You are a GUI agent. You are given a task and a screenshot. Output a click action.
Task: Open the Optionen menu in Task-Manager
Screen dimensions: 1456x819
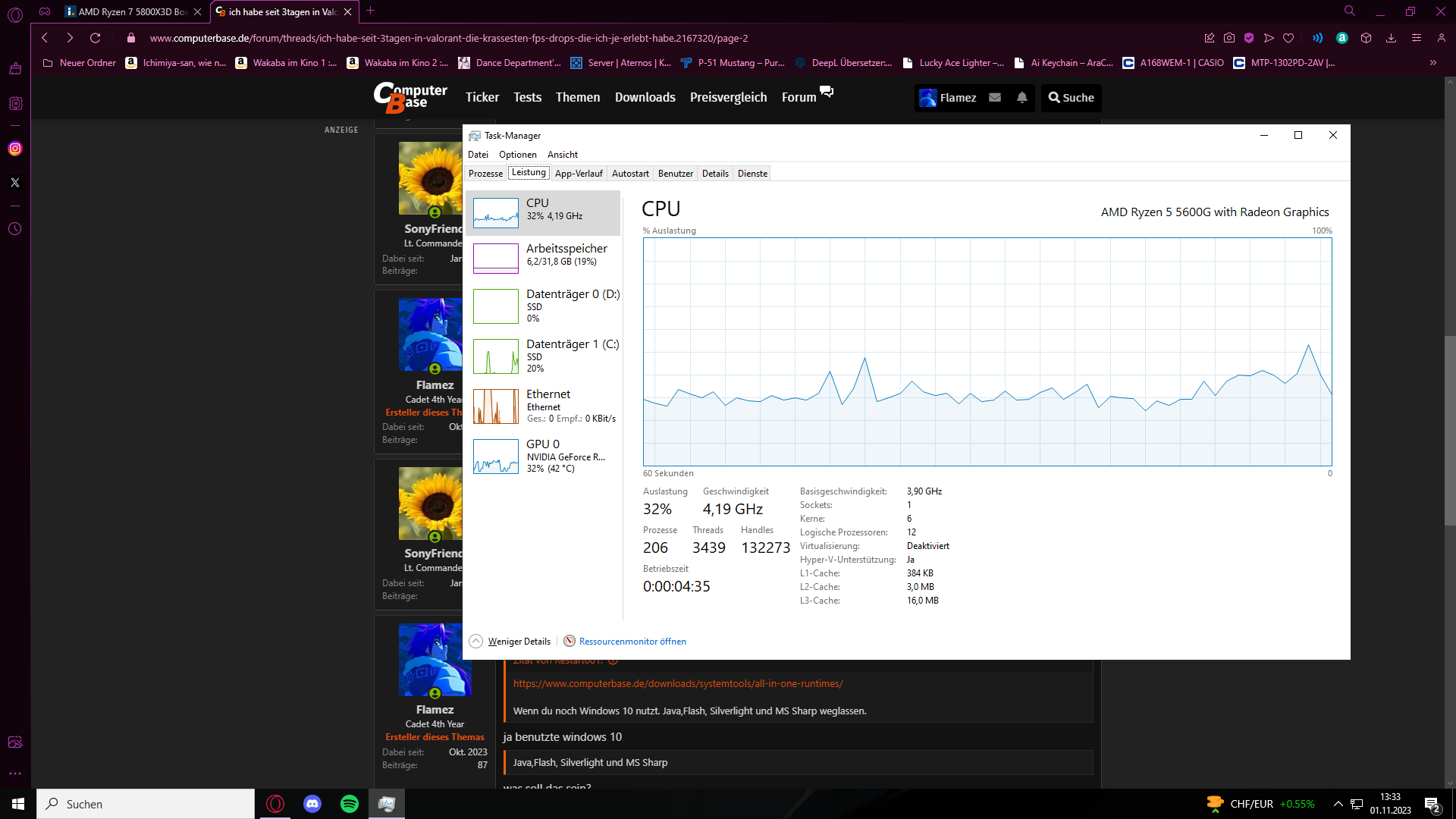(517, 155)
